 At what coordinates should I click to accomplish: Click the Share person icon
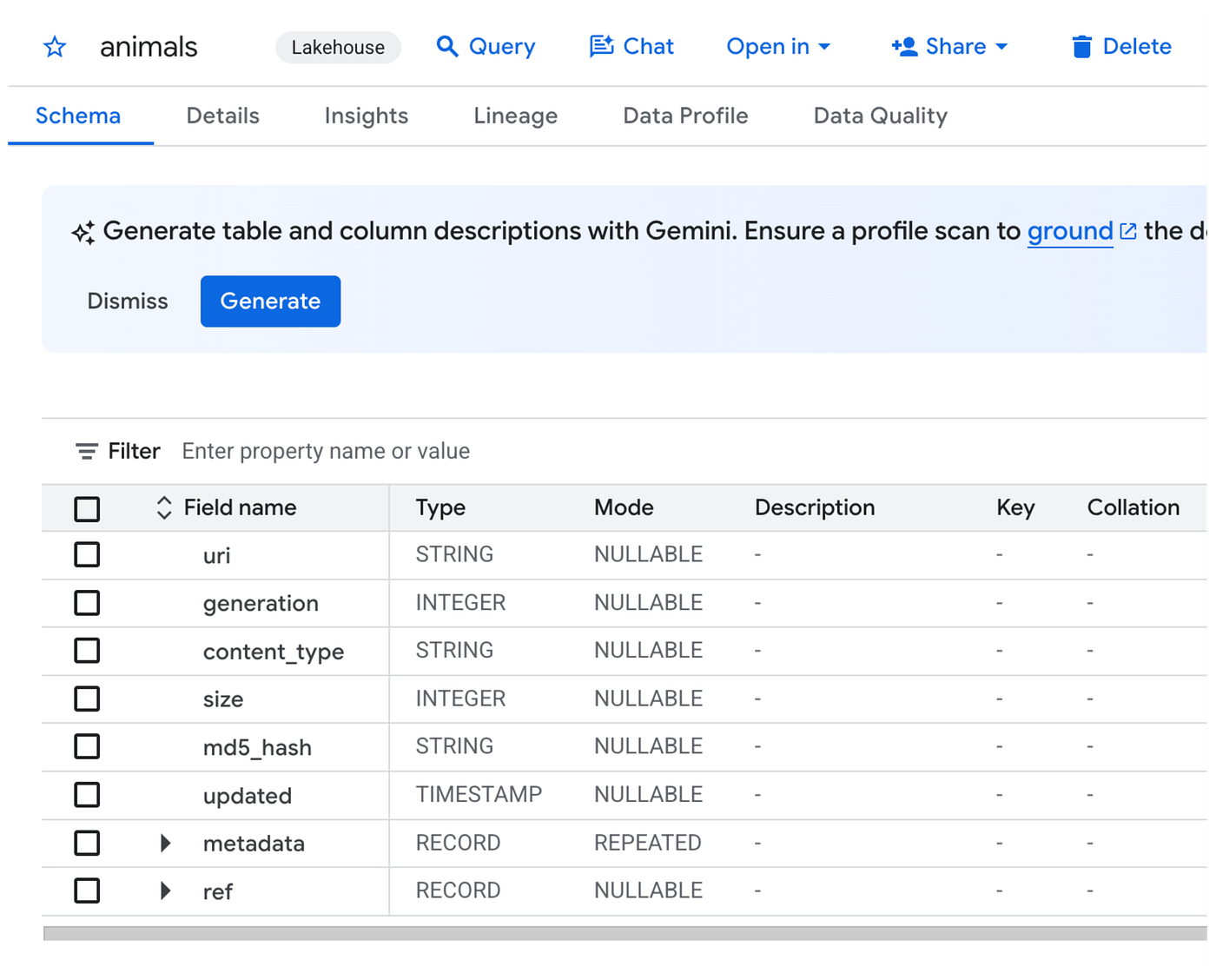(904, 46)
